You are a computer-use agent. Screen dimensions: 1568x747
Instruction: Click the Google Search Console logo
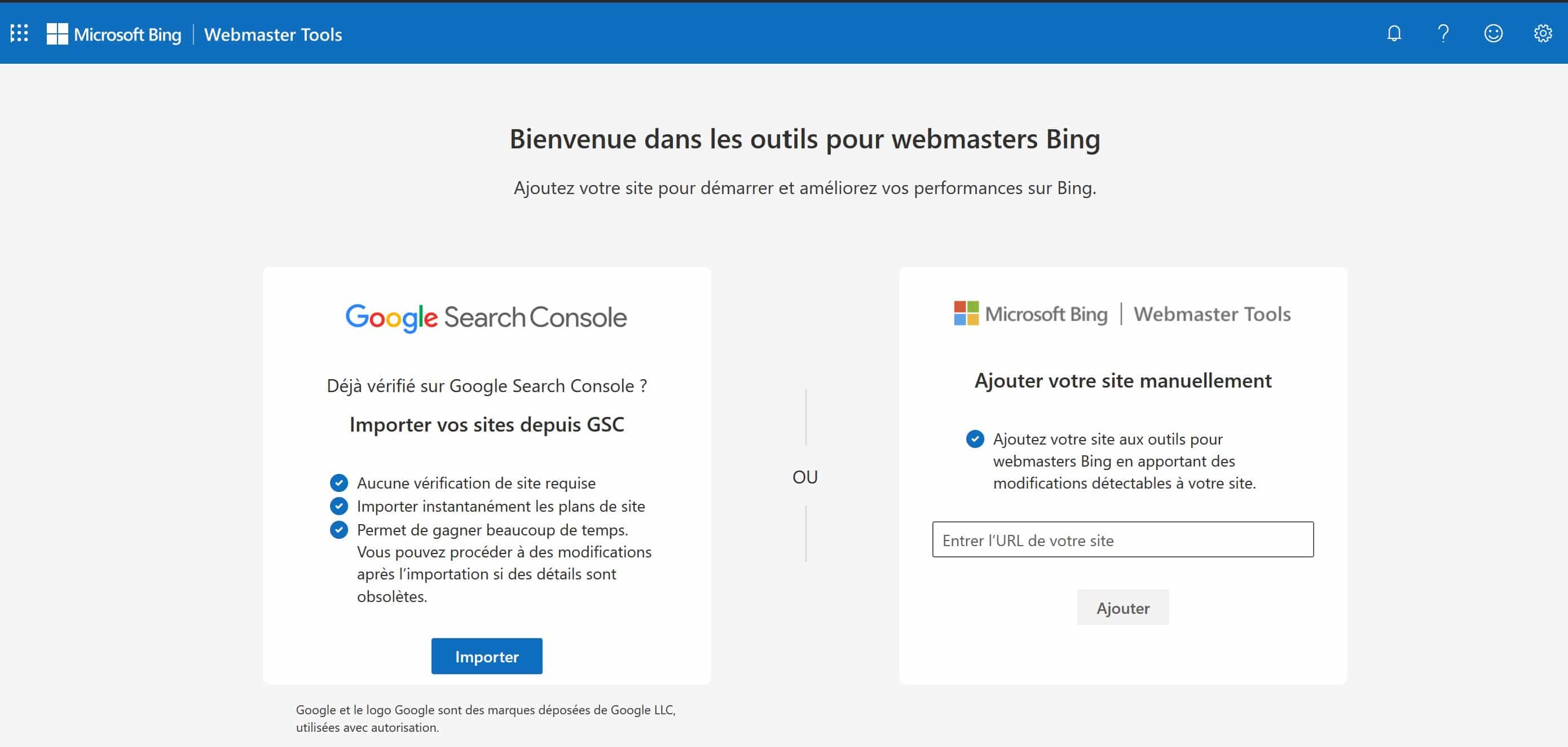click(486, 318)
